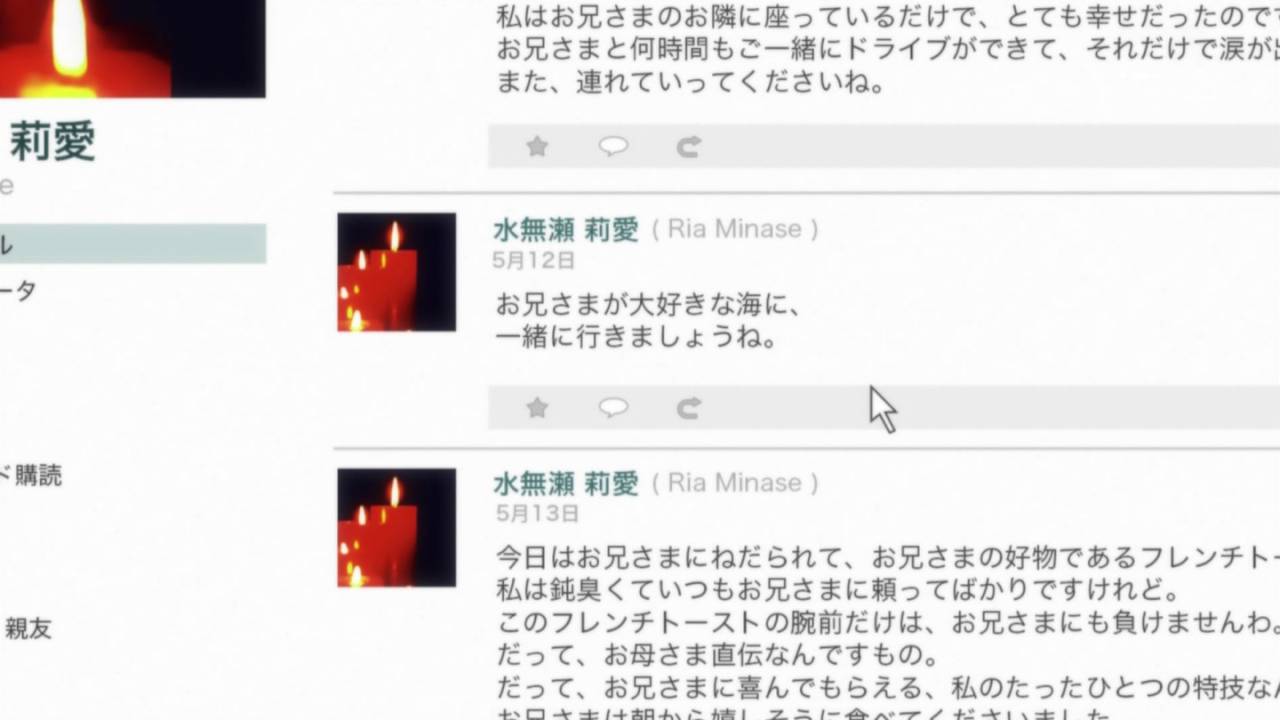Open author name 水無瀬 莉愛 on the May 13 post
1280x720 pixels.
click(x=566, y=484)
